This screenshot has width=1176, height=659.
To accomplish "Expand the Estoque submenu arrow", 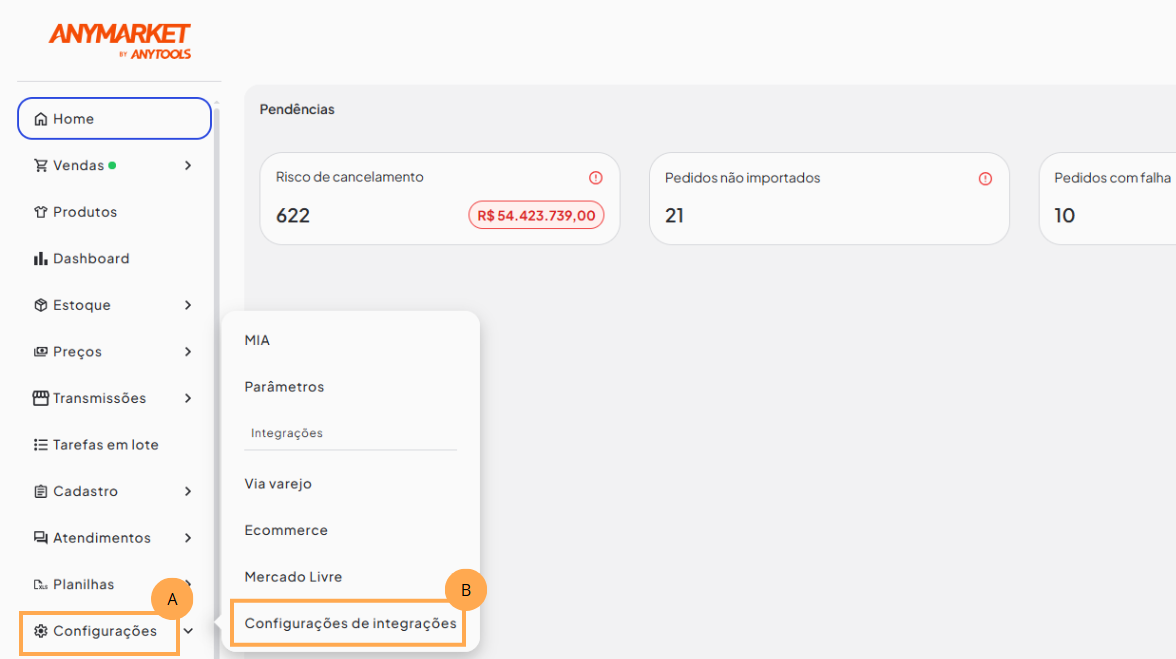I will click(x=188, y=305).
